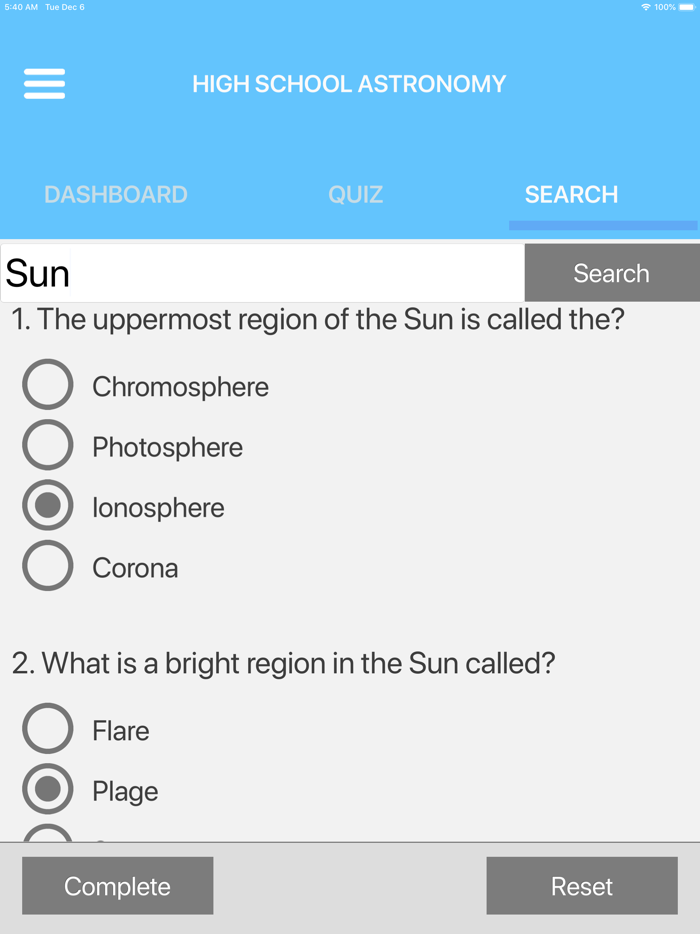
Task: Click inside the Sun search field
Action: (260, 272)
